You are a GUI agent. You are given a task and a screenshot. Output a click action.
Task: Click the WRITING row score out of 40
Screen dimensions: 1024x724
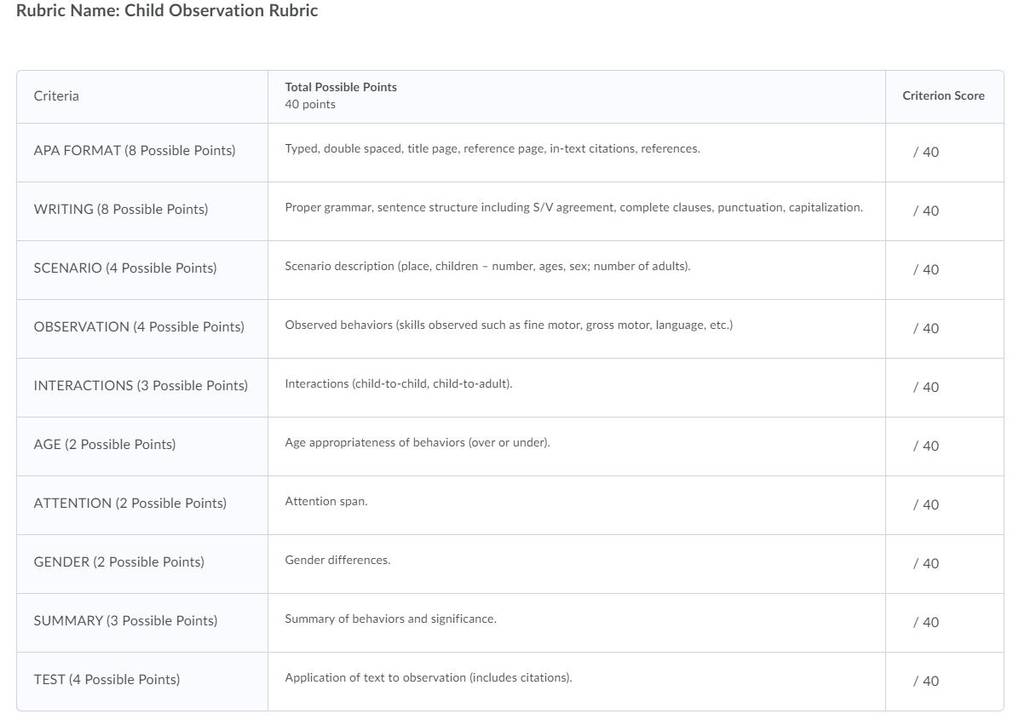(x=925, y=211)
